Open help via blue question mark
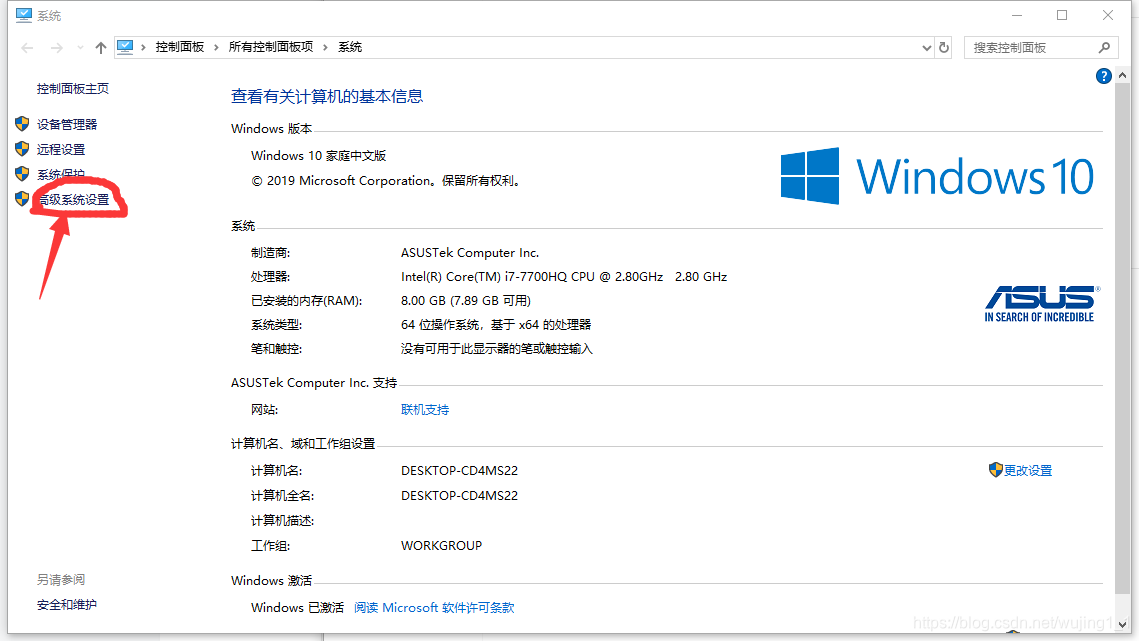This screenshot has height=641, width=1139. coord(1103,76)
